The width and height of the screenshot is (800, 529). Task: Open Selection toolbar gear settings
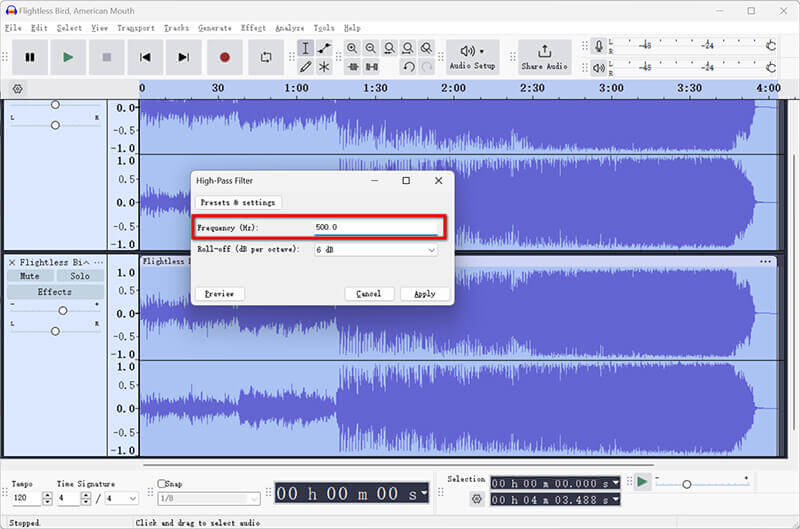[477, 499]
